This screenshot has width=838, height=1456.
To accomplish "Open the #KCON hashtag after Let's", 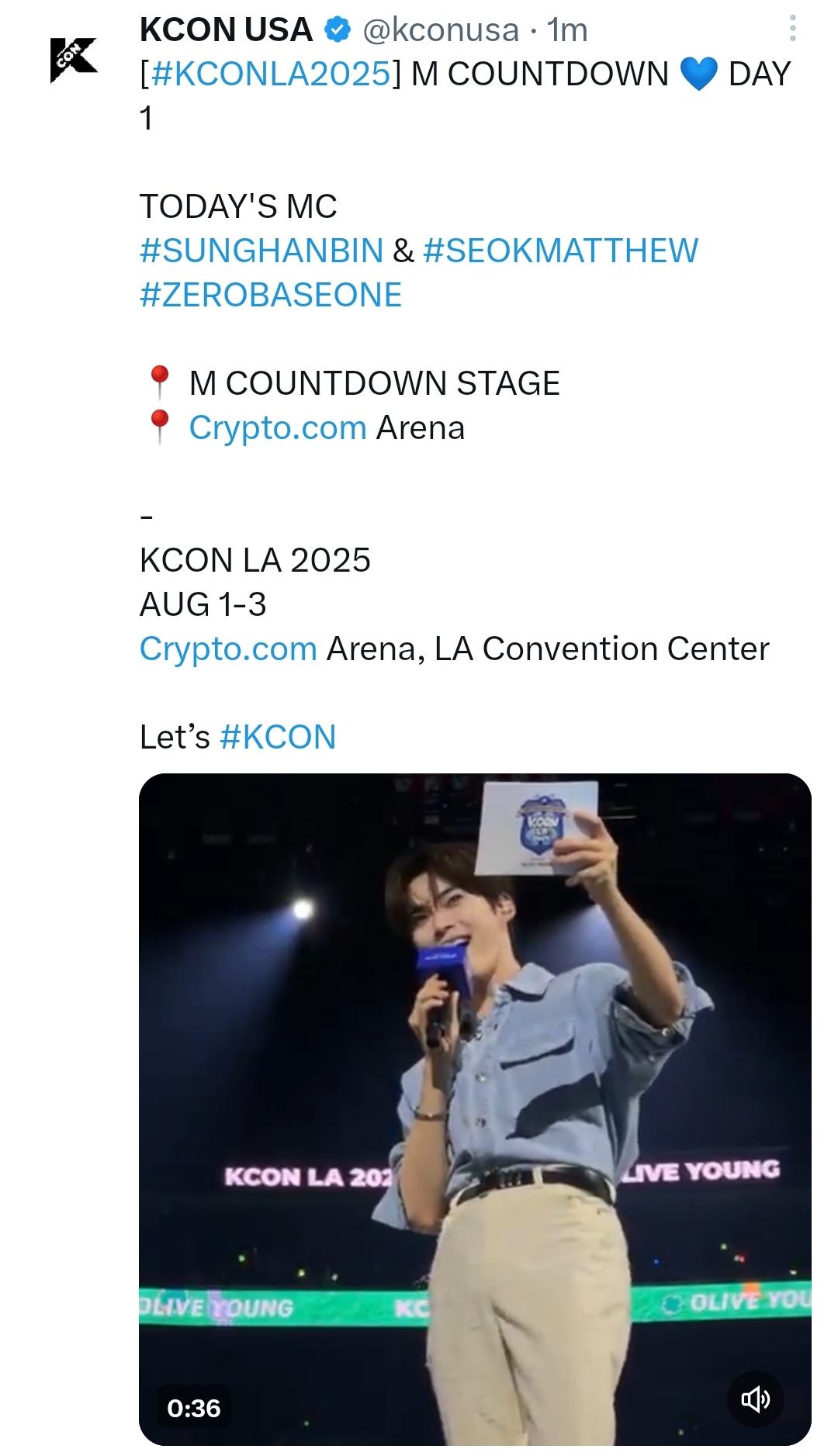I will [278, 737].
